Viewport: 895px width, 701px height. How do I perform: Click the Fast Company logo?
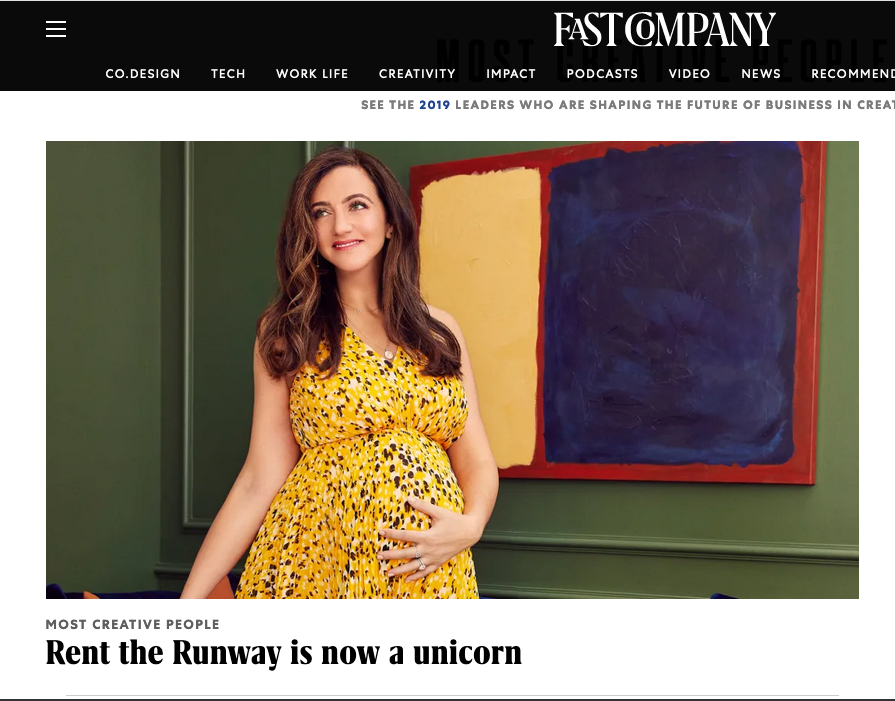(664, 29)
